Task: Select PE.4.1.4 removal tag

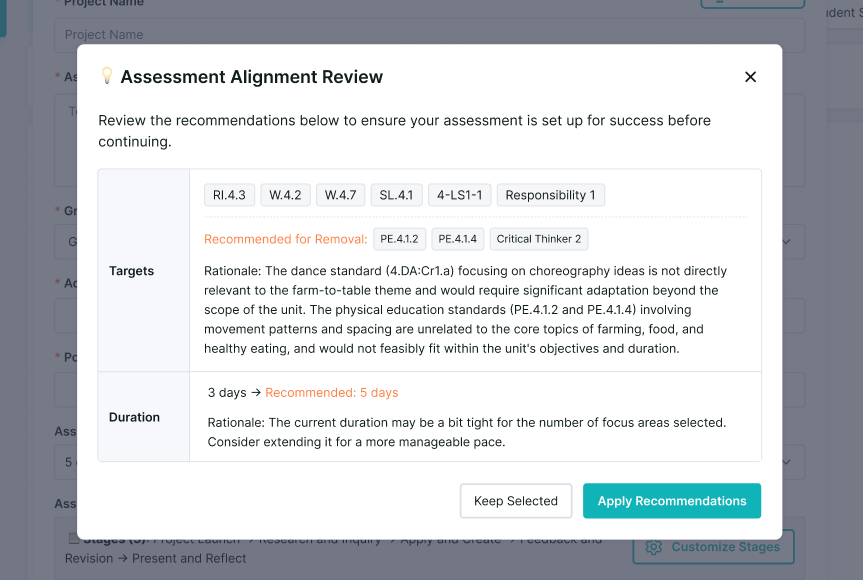Action: pyautogui.click(x=457, y=239)
